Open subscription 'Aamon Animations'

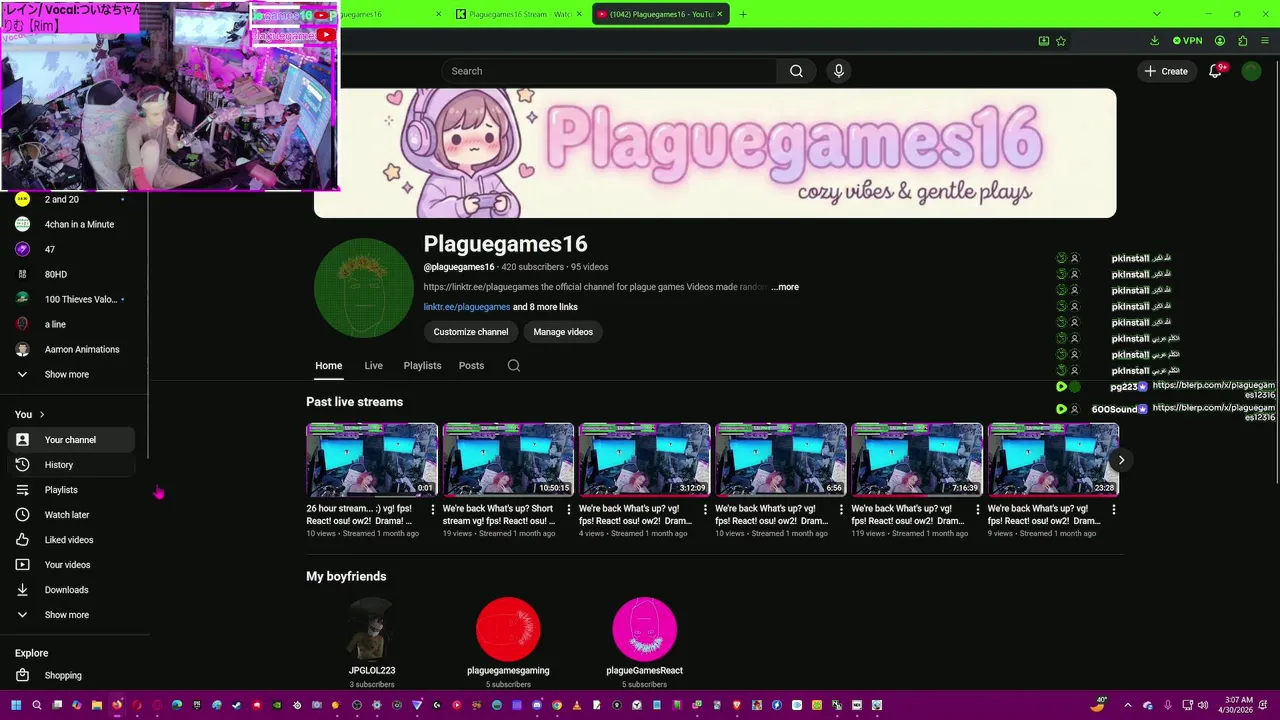[x=70, y=350]
